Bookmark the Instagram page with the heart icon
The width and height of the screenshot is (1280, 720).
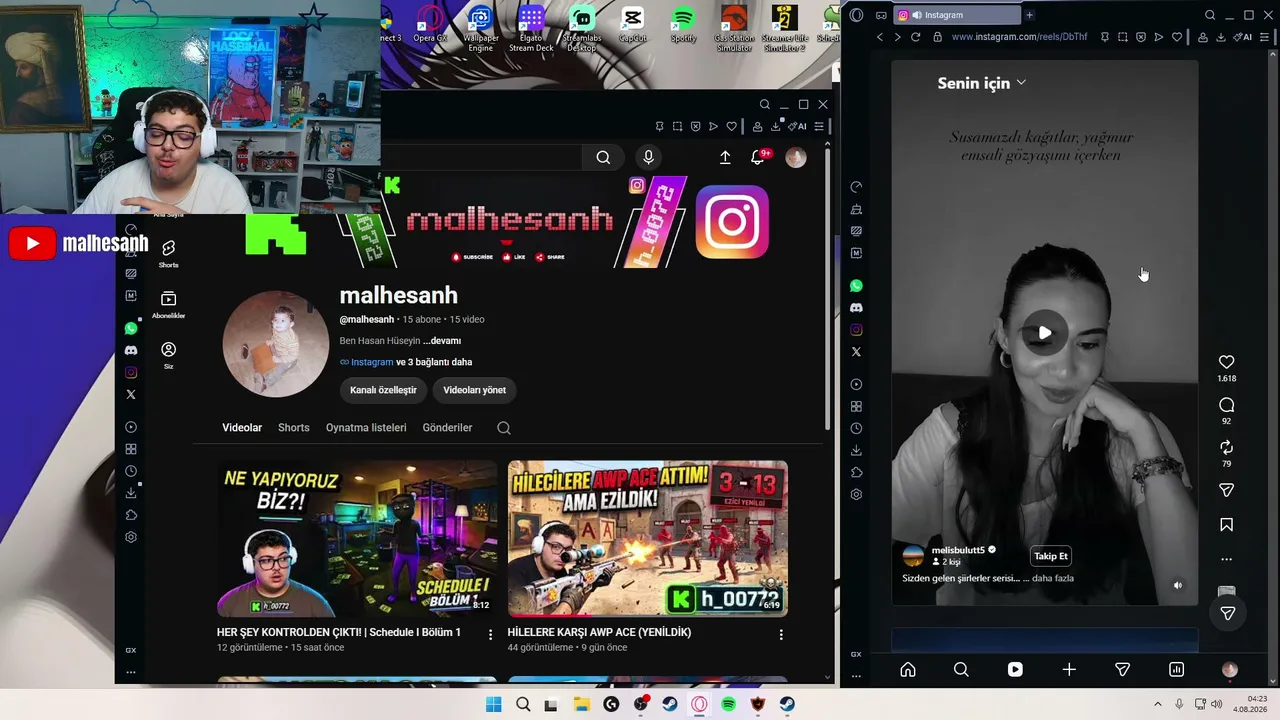(x=1177, y=37)
